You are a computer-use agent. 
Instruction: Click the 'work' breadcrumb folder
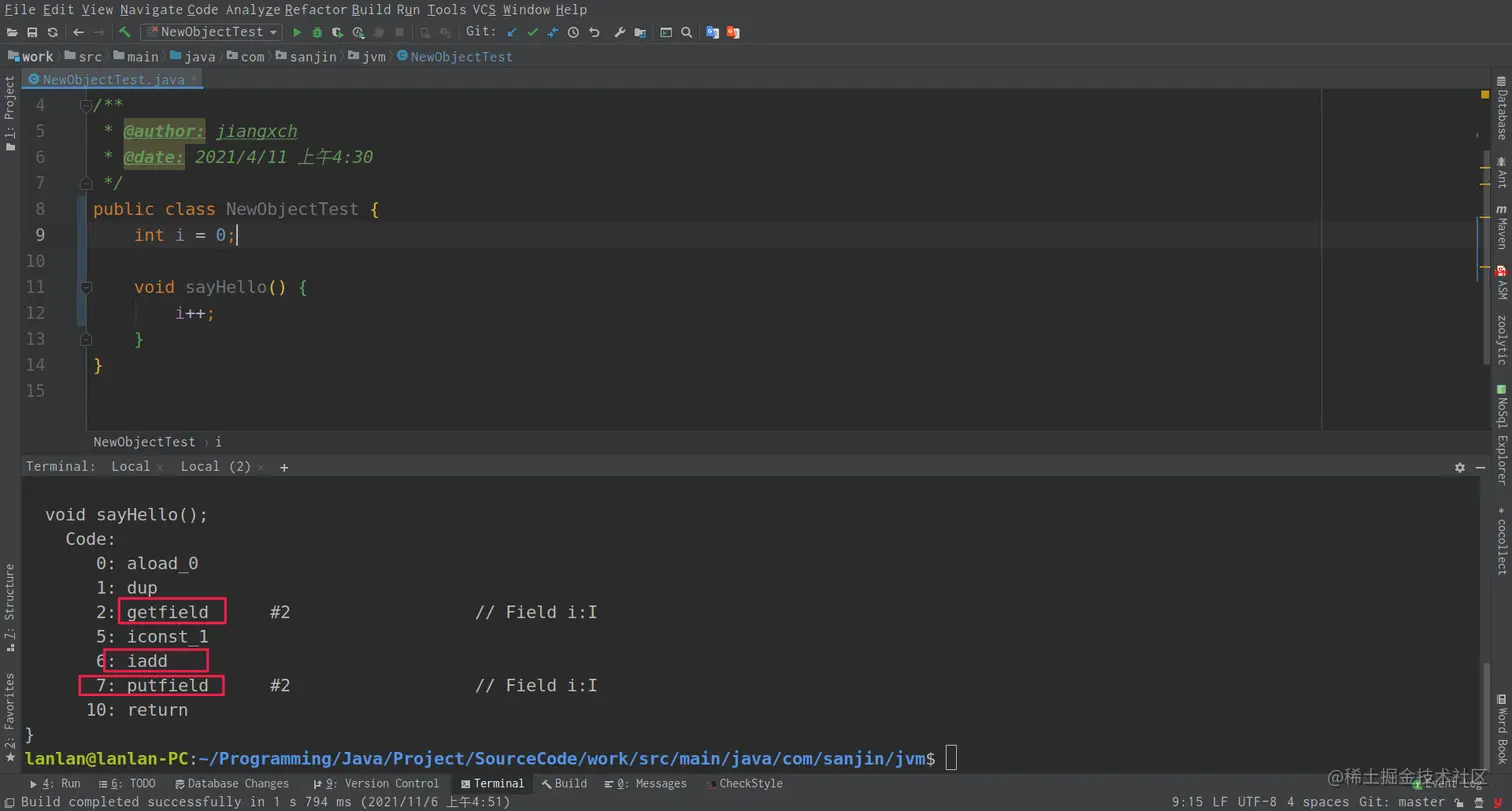[30, 57]
